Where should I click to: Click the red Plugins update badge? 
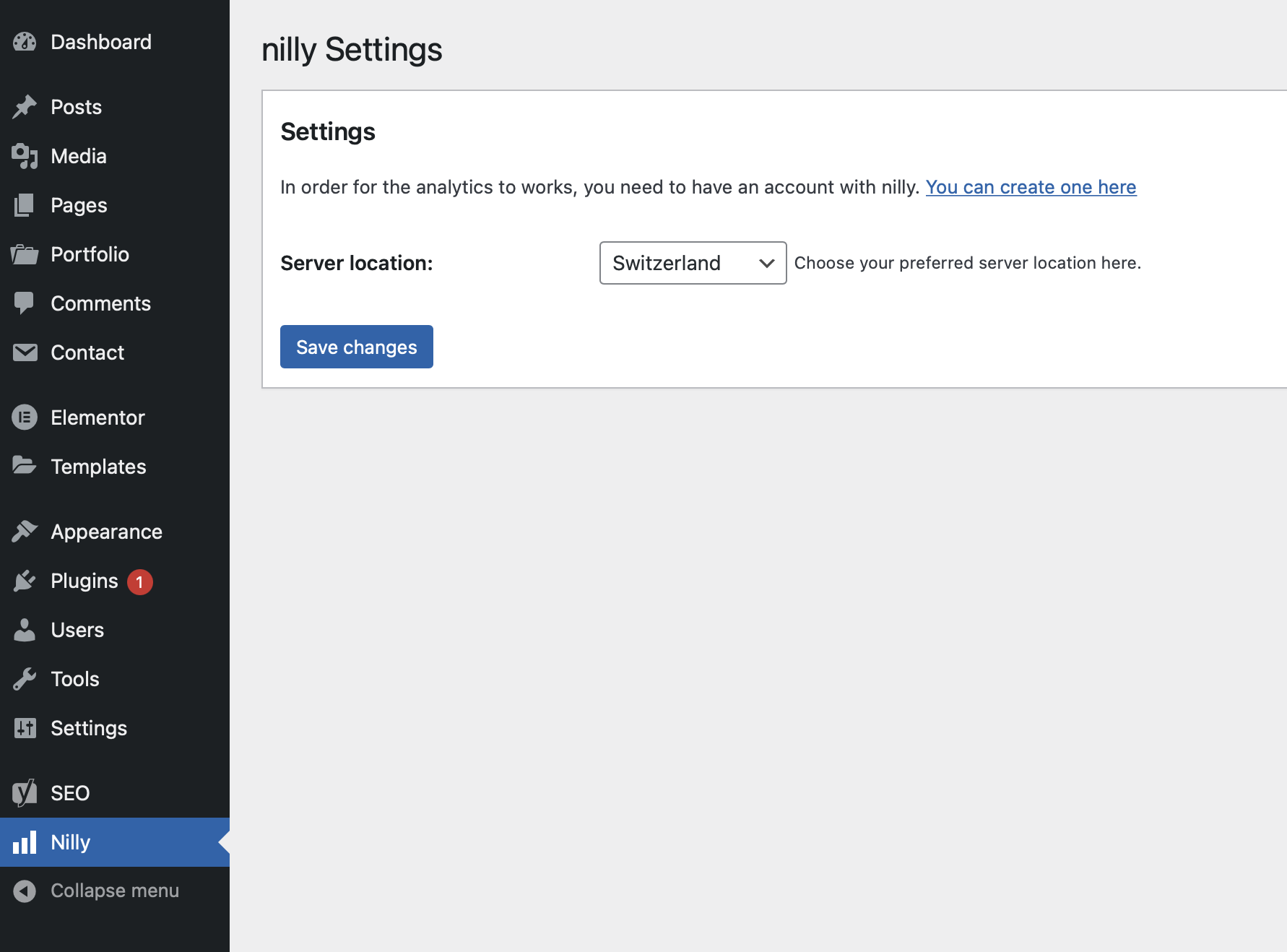pyautogui.click(x=140, y=581)
